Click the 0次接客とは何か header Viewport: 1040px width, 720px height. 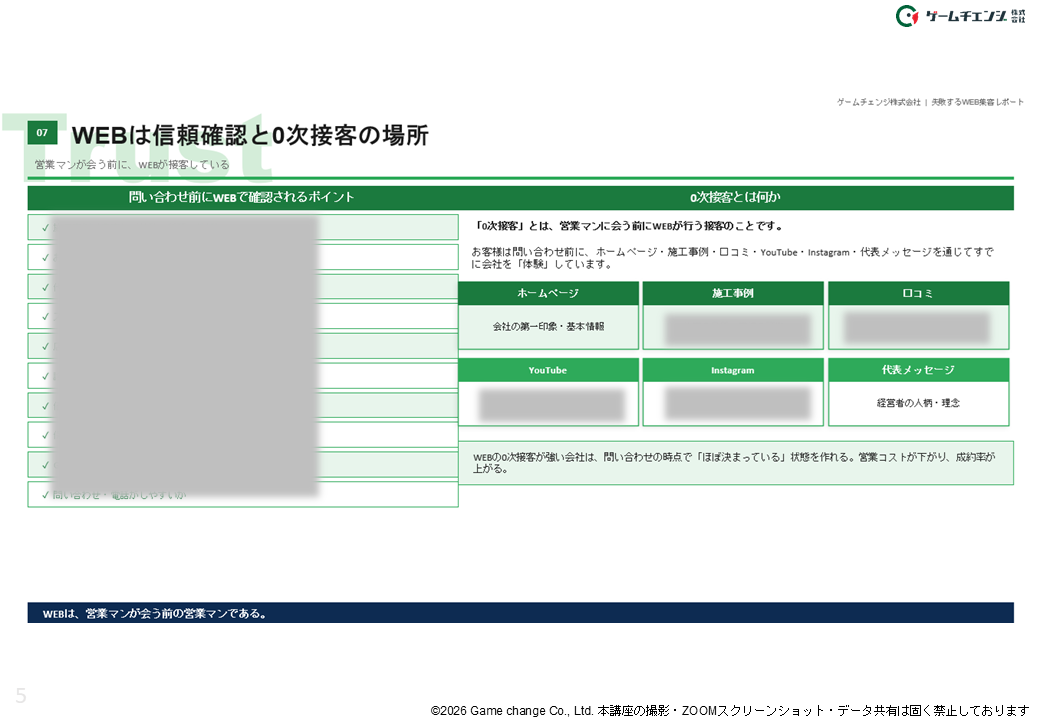click(735, 198)
